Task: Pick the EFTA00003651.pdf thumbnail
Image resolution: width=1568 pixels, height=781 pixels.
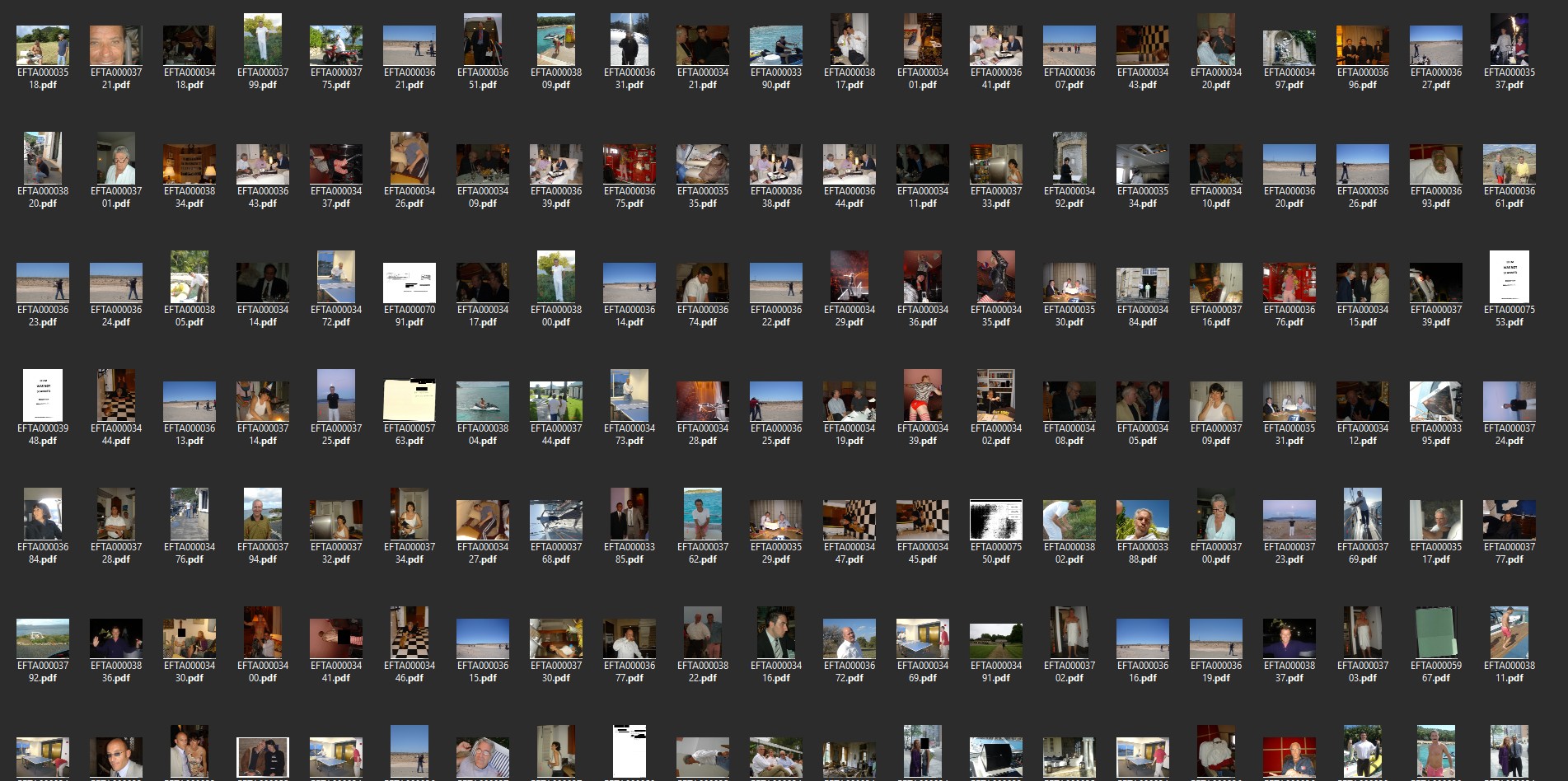Action: coord(483,39)
